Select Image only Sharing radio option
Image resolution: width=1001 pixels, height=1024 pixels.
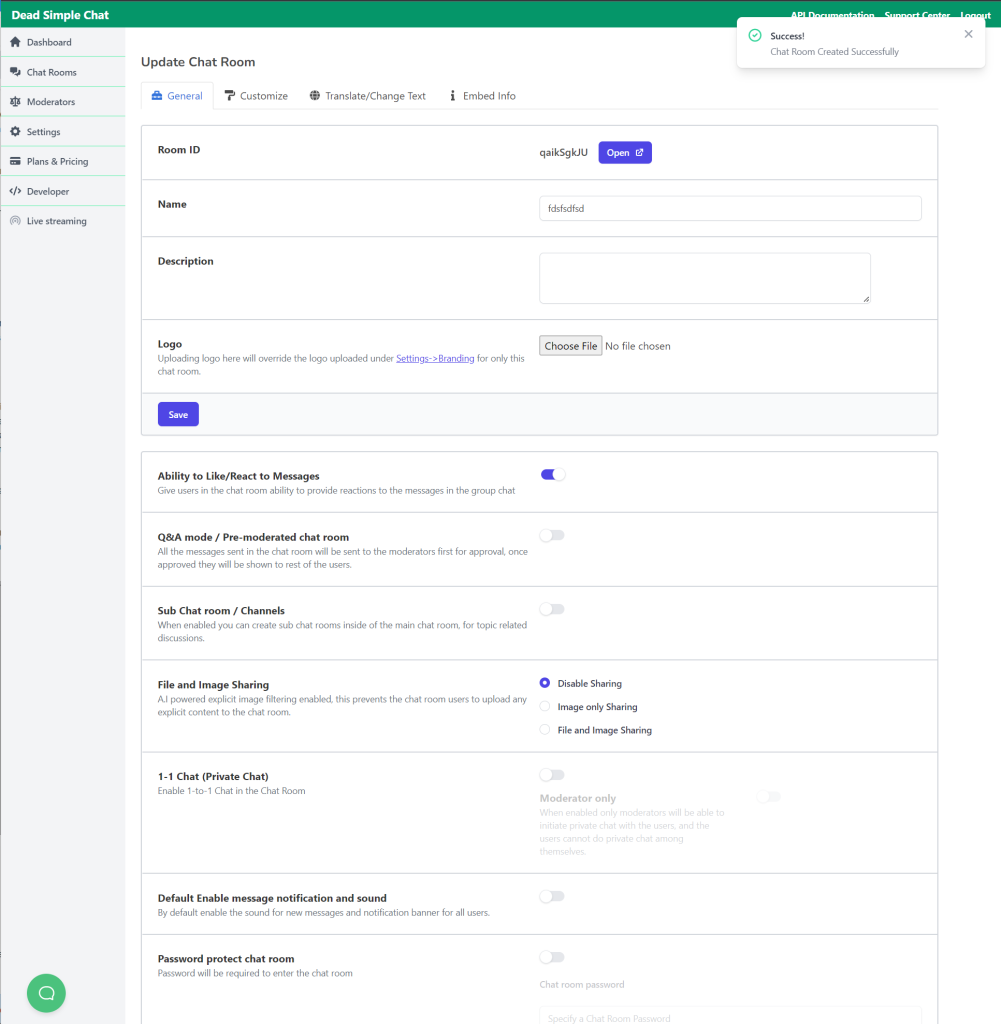[x=545, y=706]
